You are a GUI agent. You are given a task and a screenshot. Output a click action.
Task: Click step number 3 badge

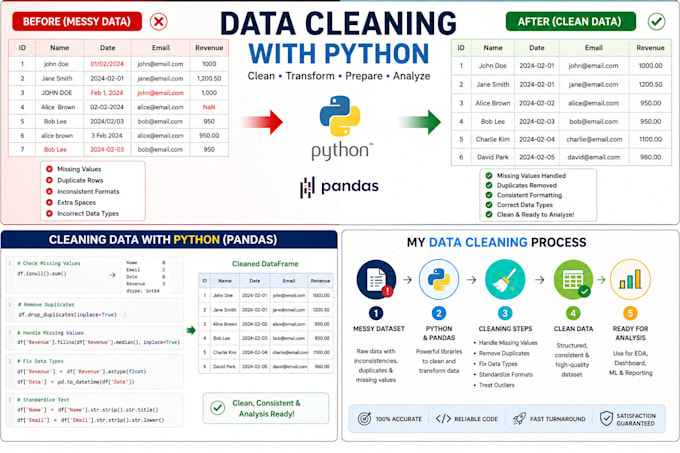tap(505, 313)
